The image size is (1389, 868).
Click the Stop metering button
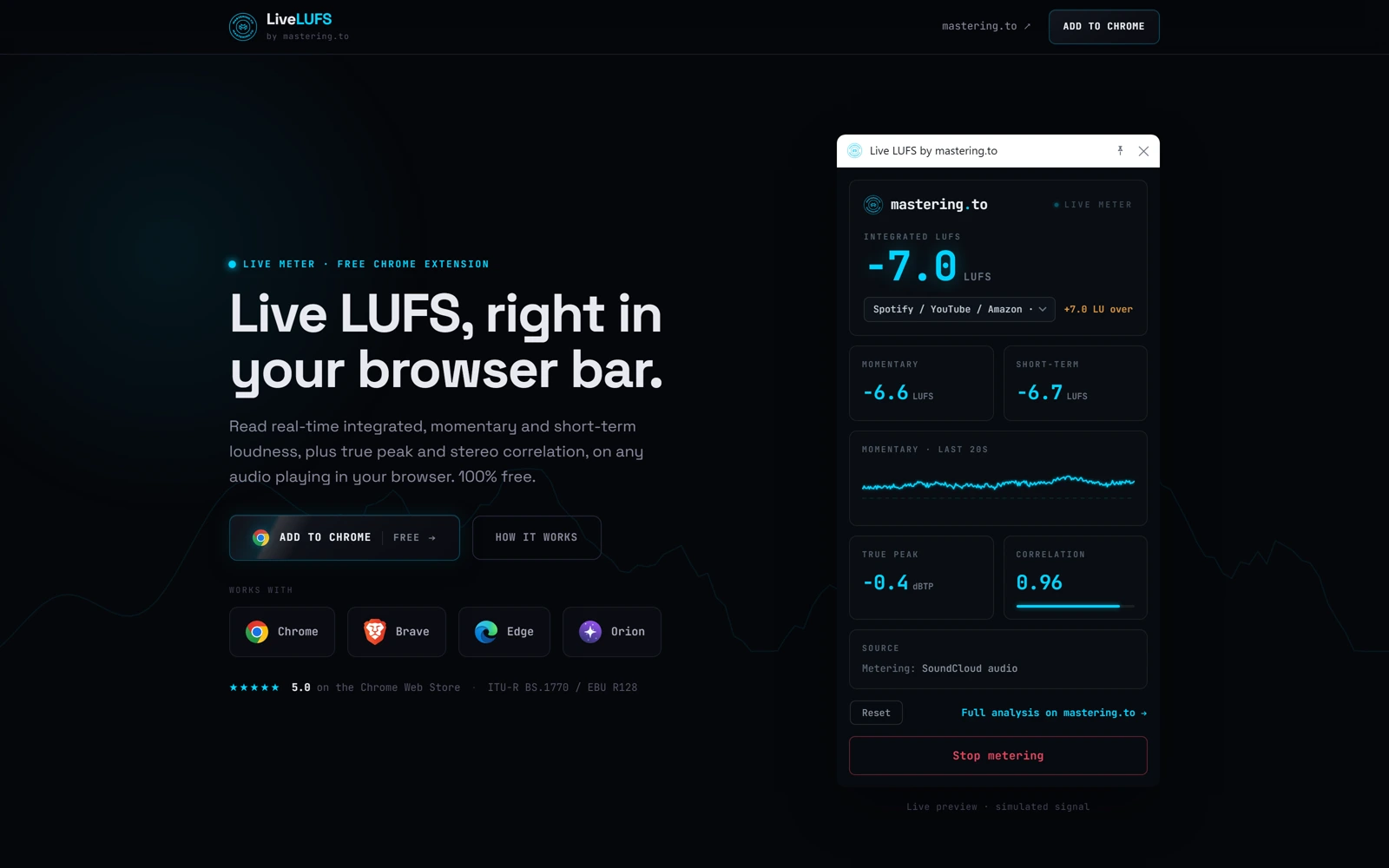pos(998,755)
